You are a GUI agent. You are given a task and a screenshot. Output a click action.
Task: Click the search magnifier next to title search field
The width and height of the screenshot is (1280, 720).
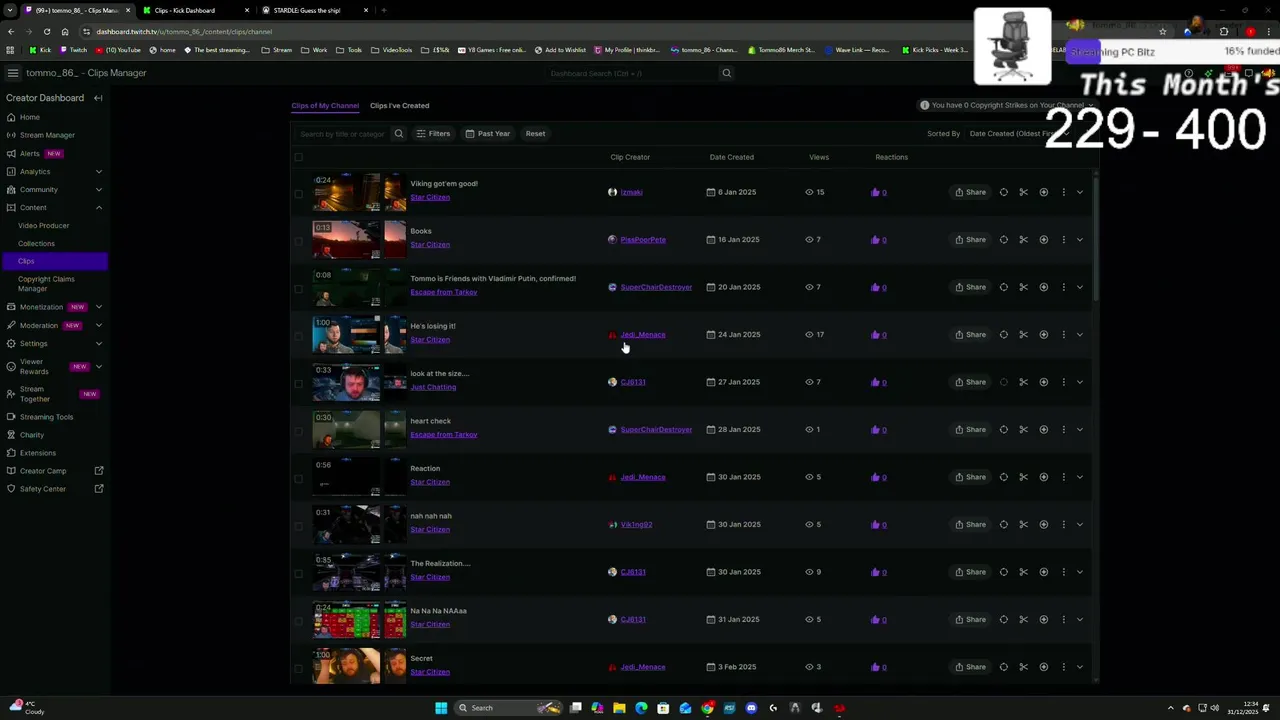coord(398,134)
